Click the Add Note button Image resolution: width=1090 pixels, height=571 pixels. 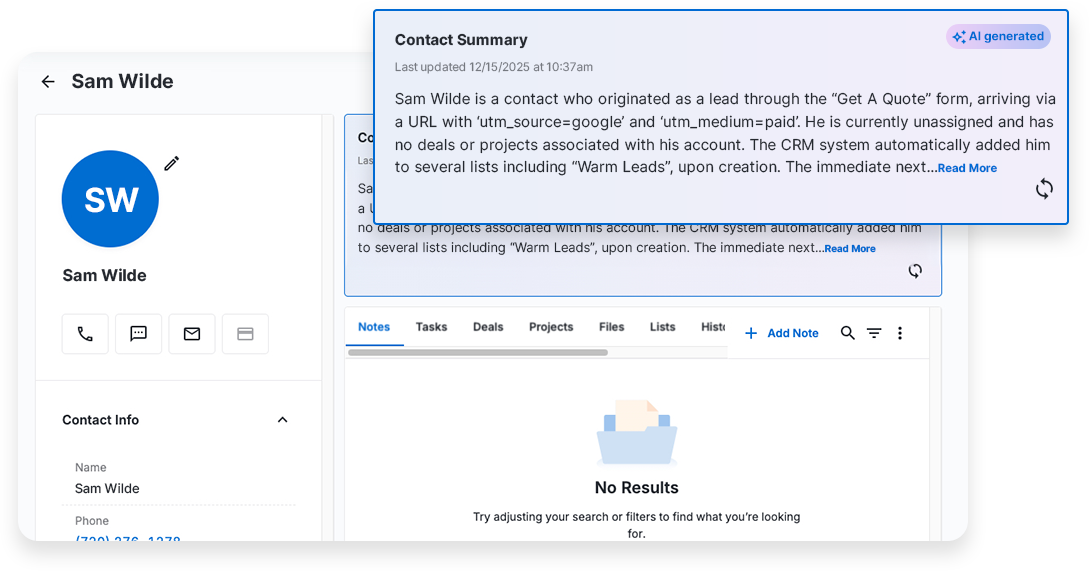coord(782,333)
